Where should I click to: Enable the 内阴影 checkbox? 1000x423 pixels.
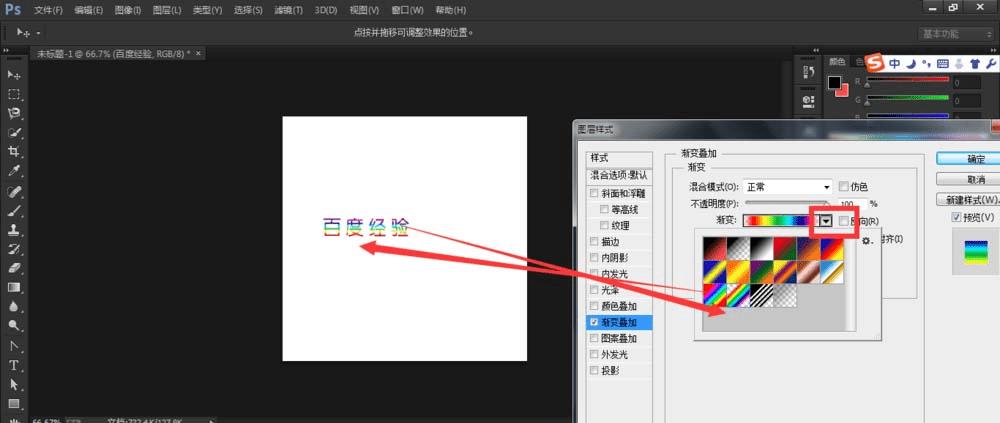click(x=594, y=258)
